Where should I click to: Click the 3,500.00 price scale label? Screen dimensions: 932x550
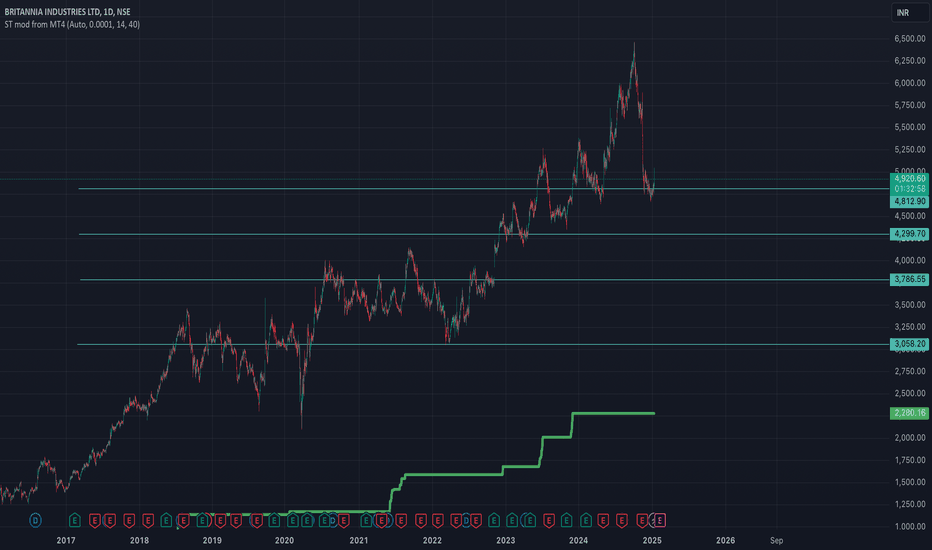click(x=910, y=304)
